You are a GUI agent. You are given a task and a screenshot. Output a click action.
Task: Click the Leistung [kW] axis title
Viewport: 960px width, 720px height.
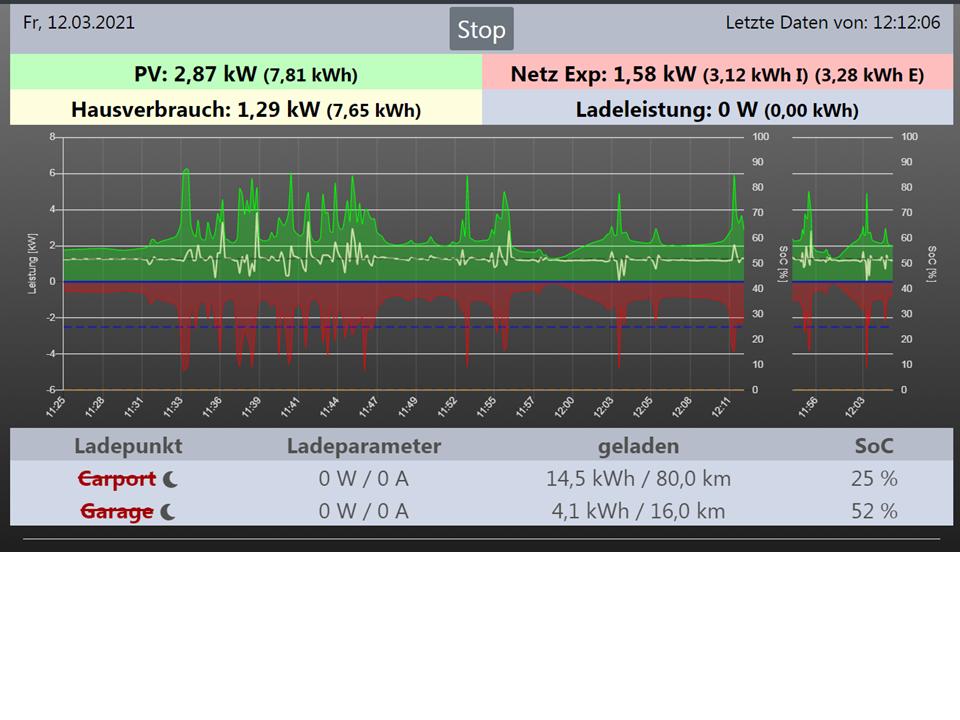[32, 263]
